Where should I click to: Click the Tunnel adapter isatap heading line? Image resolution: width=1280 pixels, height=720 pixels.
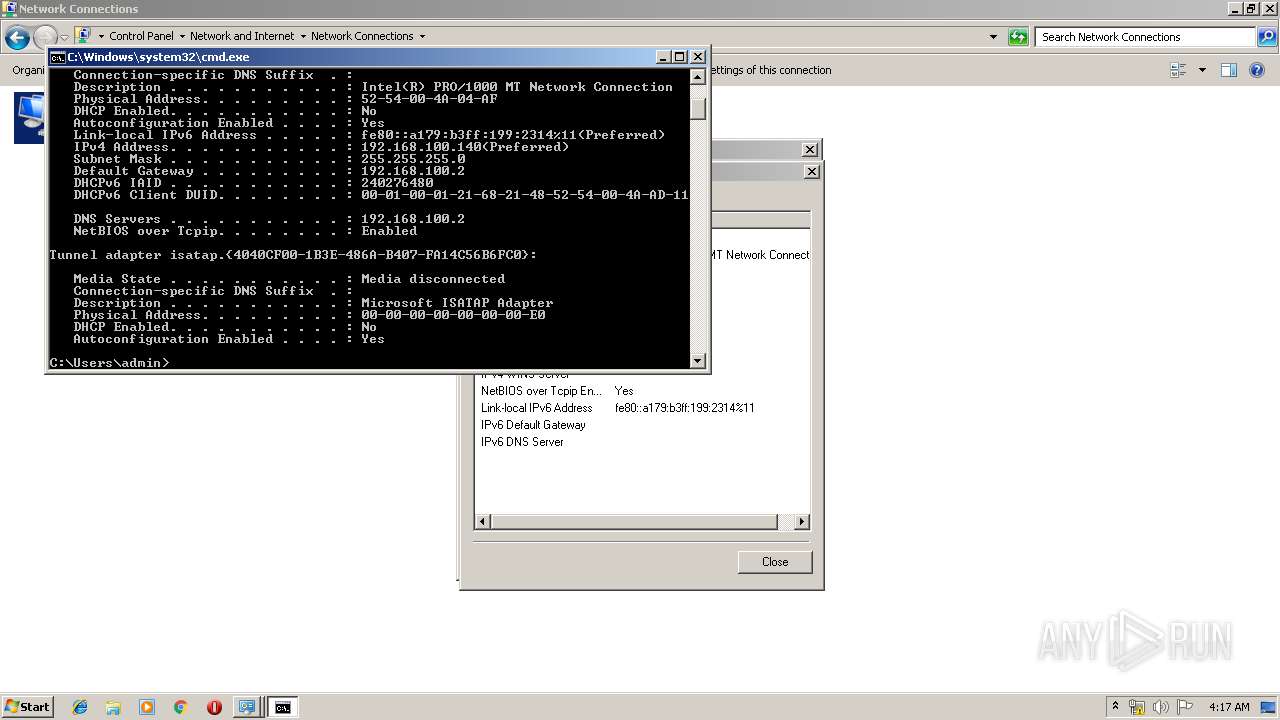tap(293, 255)
